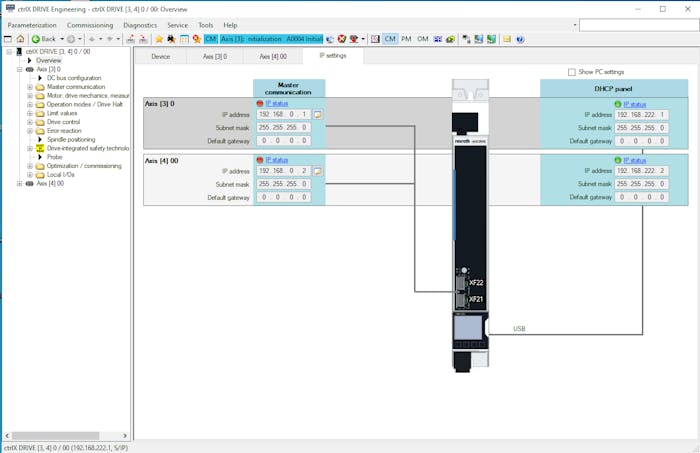
Task: Switch to OM mode in toolbar
Action: tap(422, 39)
